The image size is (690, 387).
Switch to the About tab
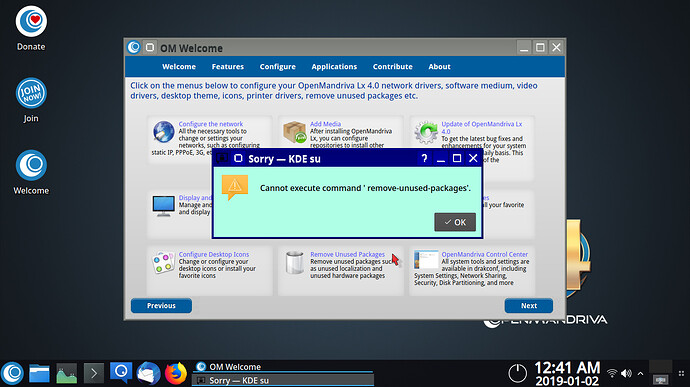(439, 66)
